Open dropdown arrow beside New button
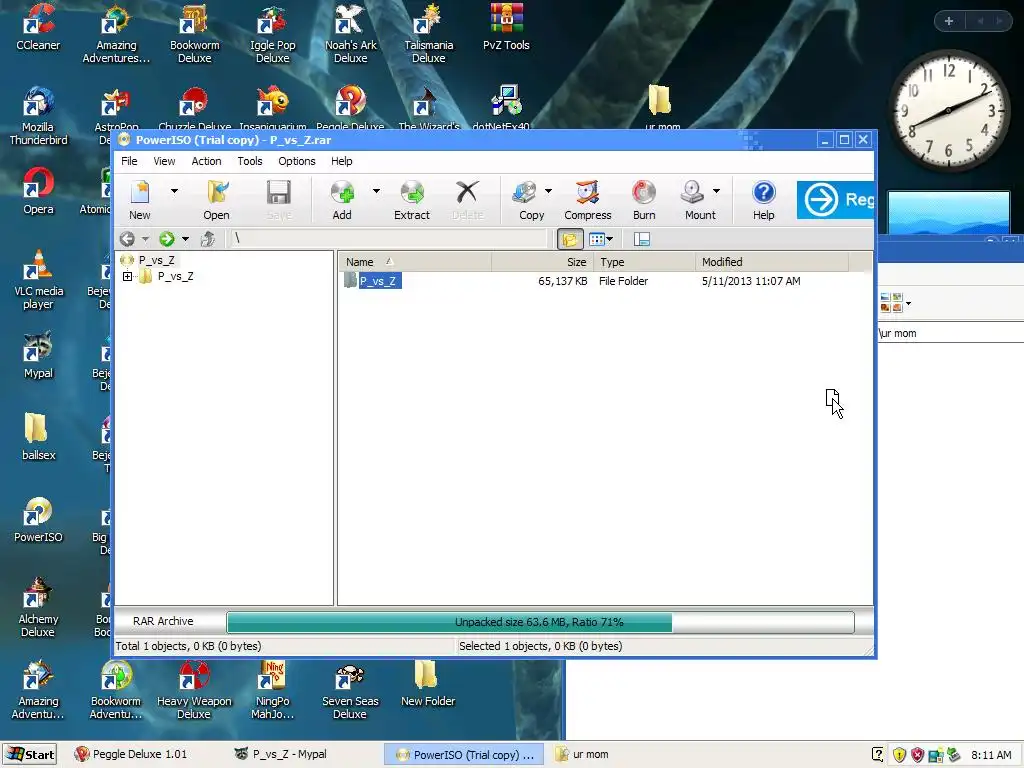Screen dimensions: 1024x768 (x=174, y=191)
